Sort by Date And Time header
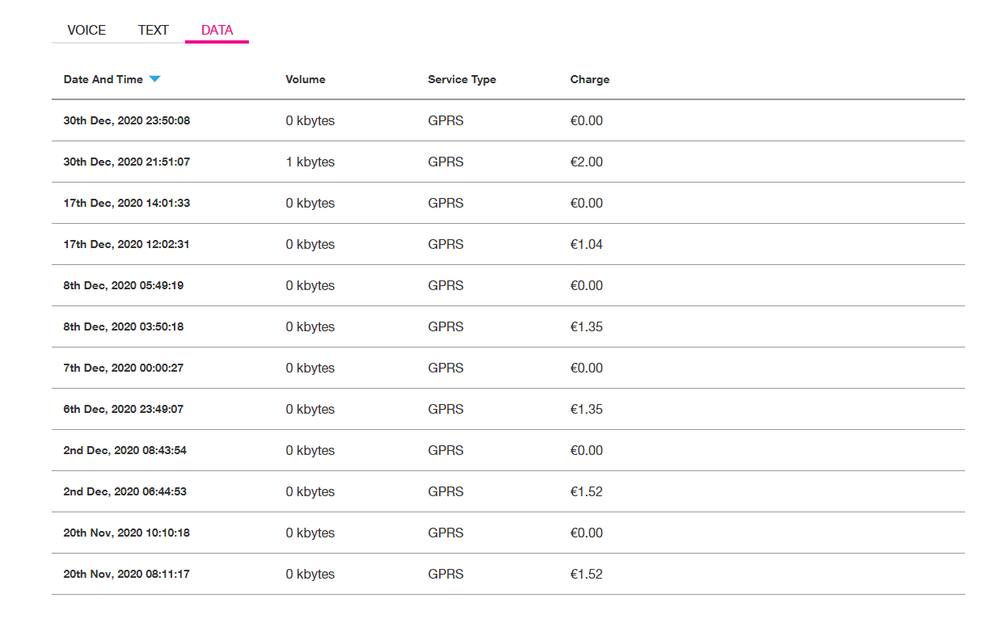The image size is (999, 640). [103, 79]
